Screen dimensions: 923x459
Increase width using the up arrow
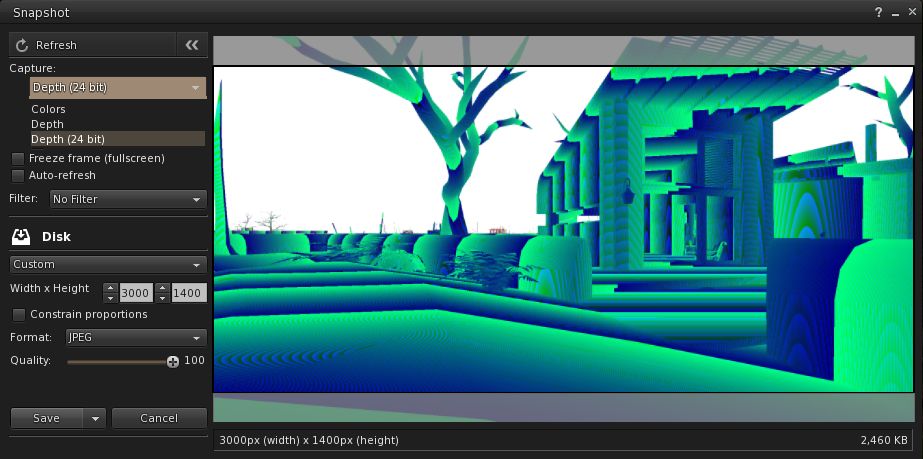(x=110, y=288)
